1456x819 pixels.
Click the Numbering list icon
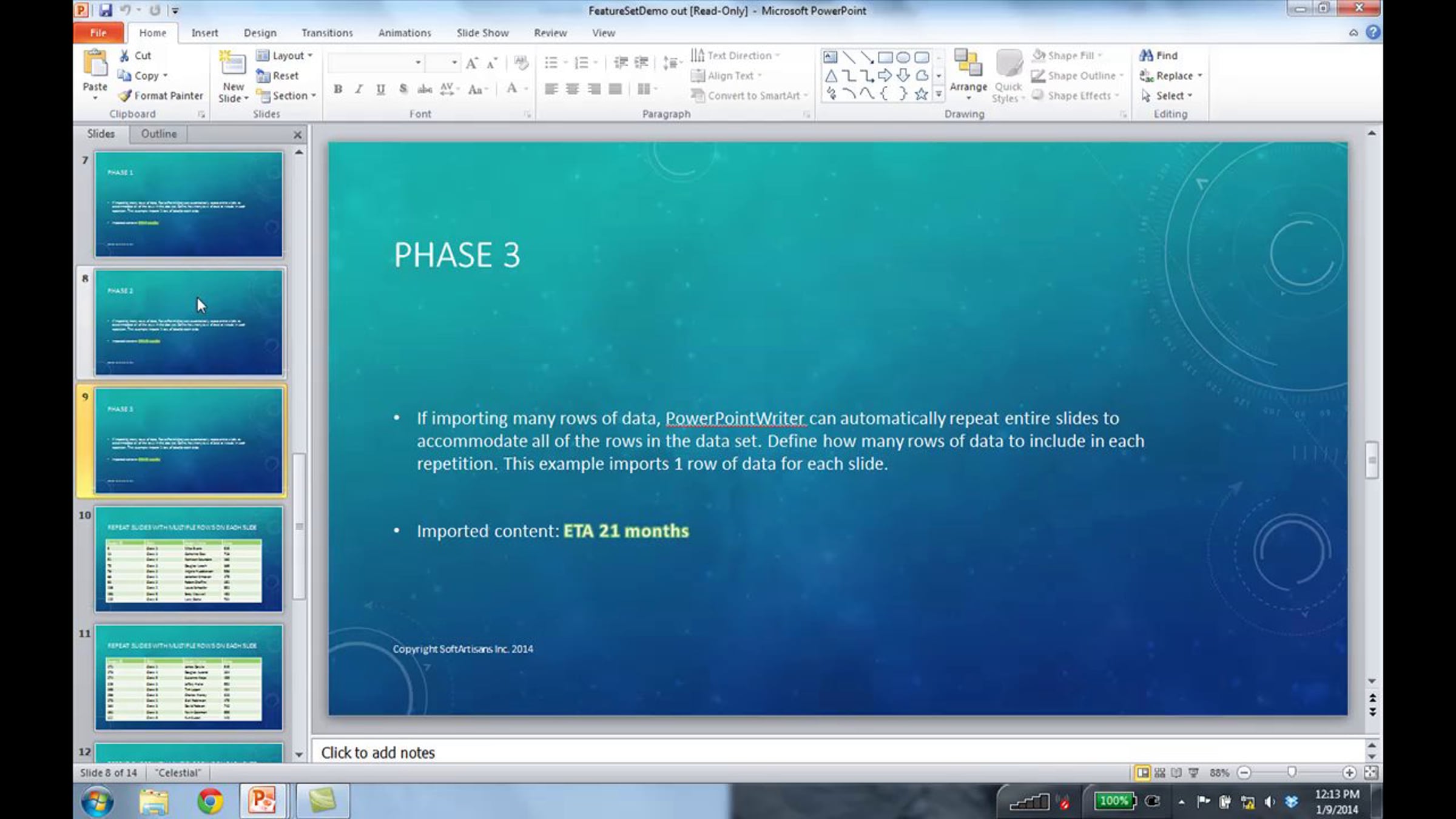[581, 62]
